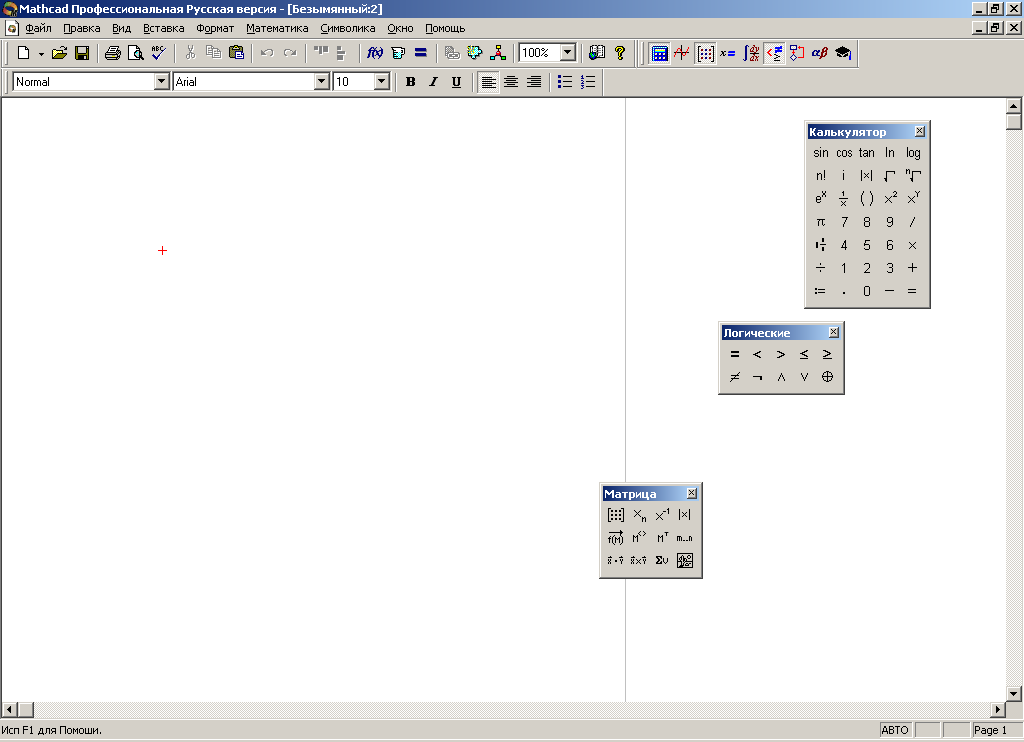The image size is (1024, 742).
Task: Insert a matrix from Матрица palette
Action: (616, 515)
